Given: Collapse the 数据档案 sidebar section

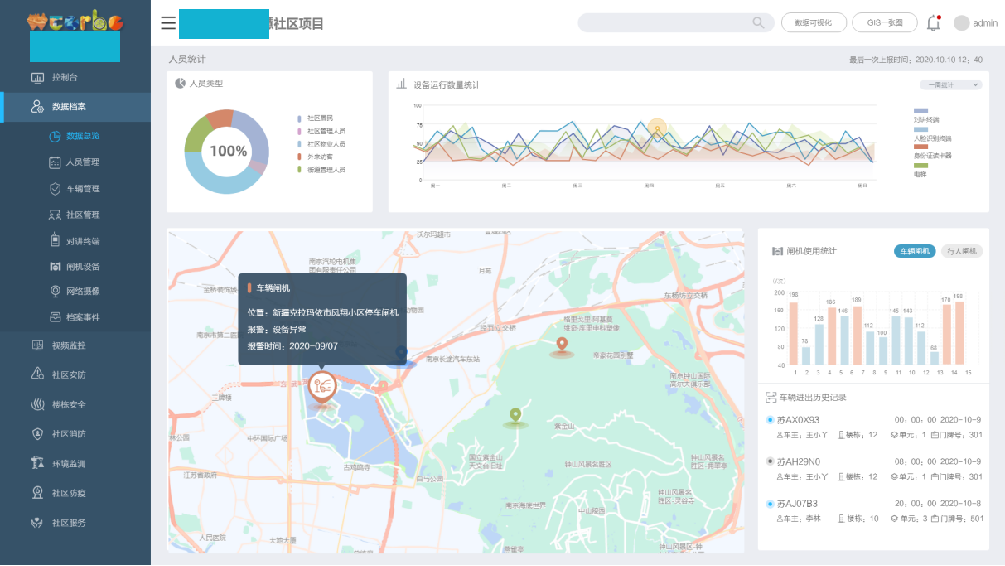Looking at the screenshot, I should coord(76,106).
